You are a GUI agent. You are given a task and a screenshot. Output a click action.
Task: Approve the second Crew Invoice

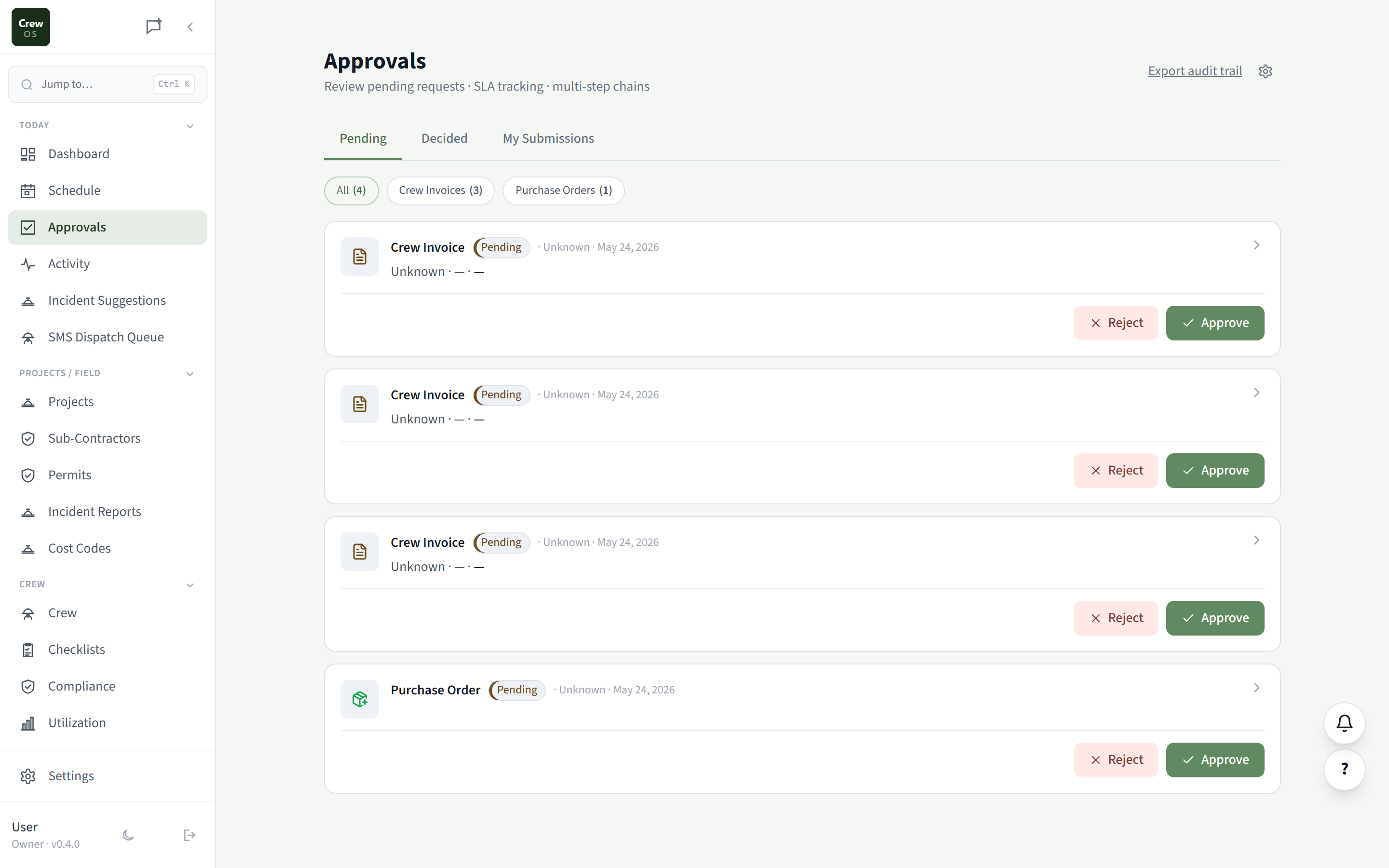click(1214, 471)
